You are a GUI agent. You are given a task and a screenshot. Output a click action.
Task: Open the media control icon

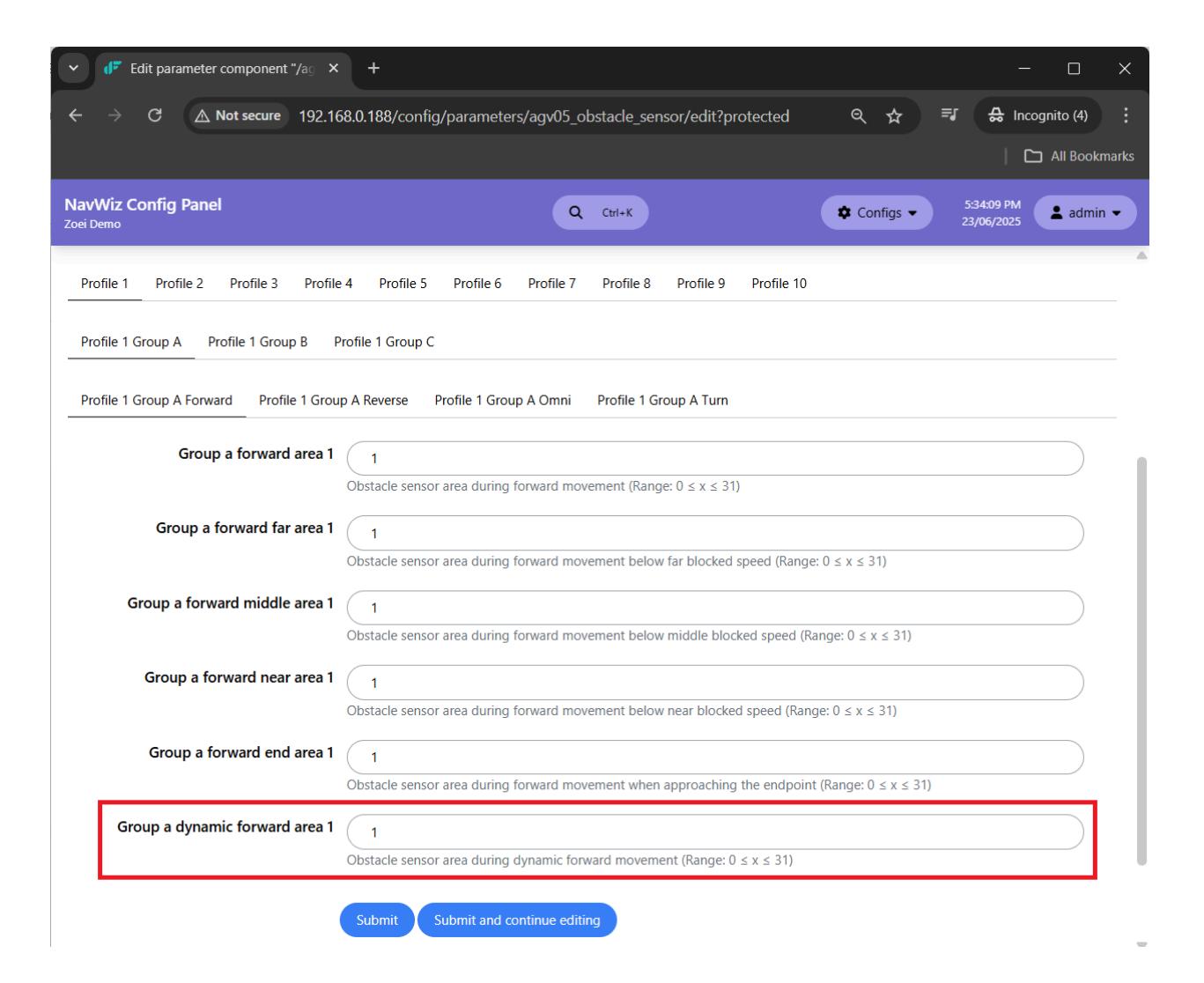(949, 115)
